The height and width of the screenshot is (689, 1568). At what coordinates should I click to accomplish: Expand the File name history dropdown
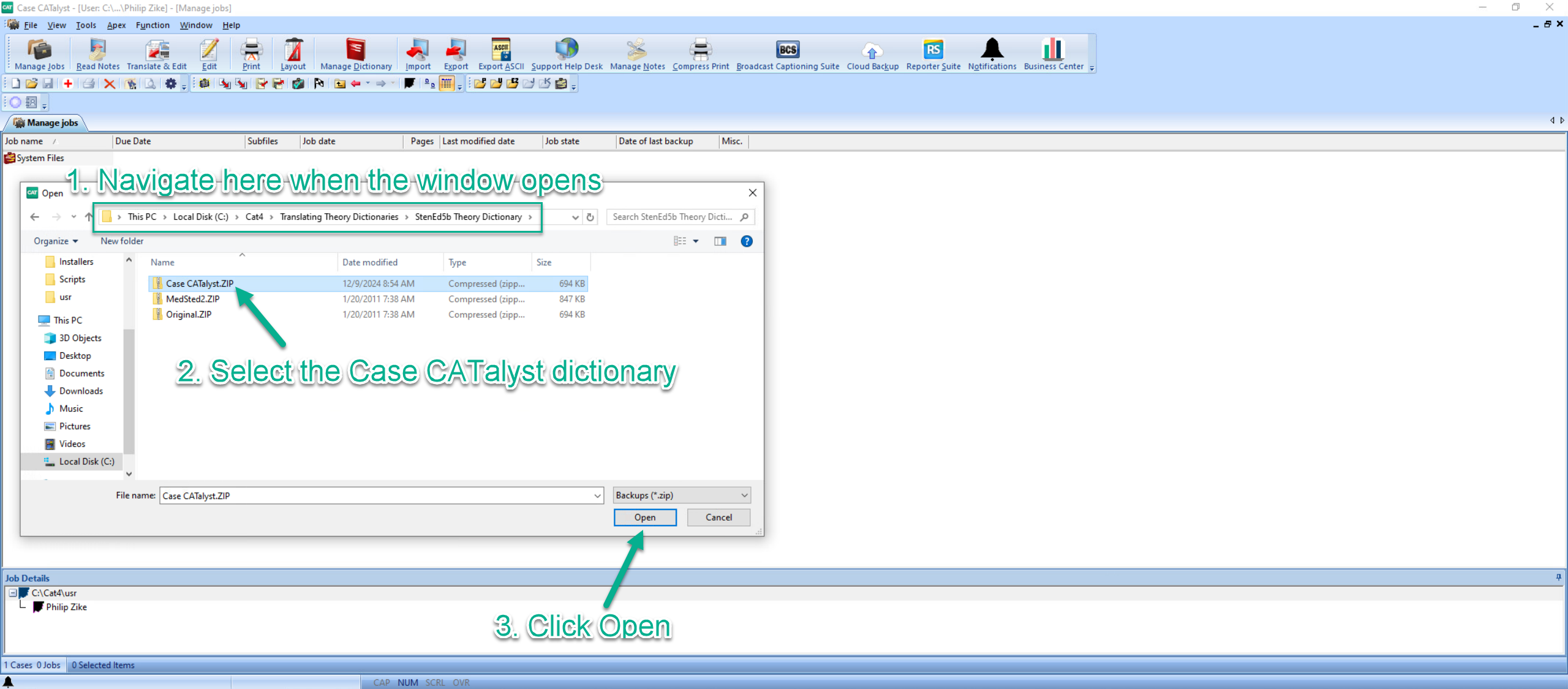click(x=598, y=496)
